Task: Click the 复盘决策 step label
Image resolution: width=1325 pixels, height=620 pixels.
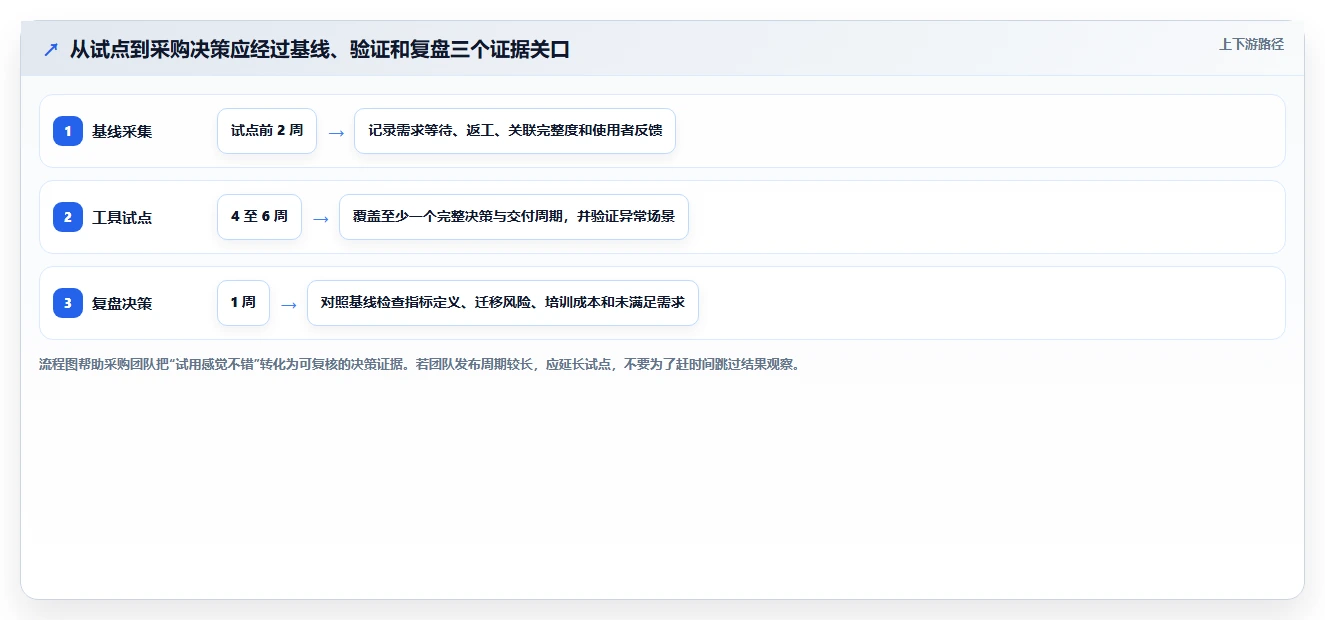Action: click(x=122, y=303)
